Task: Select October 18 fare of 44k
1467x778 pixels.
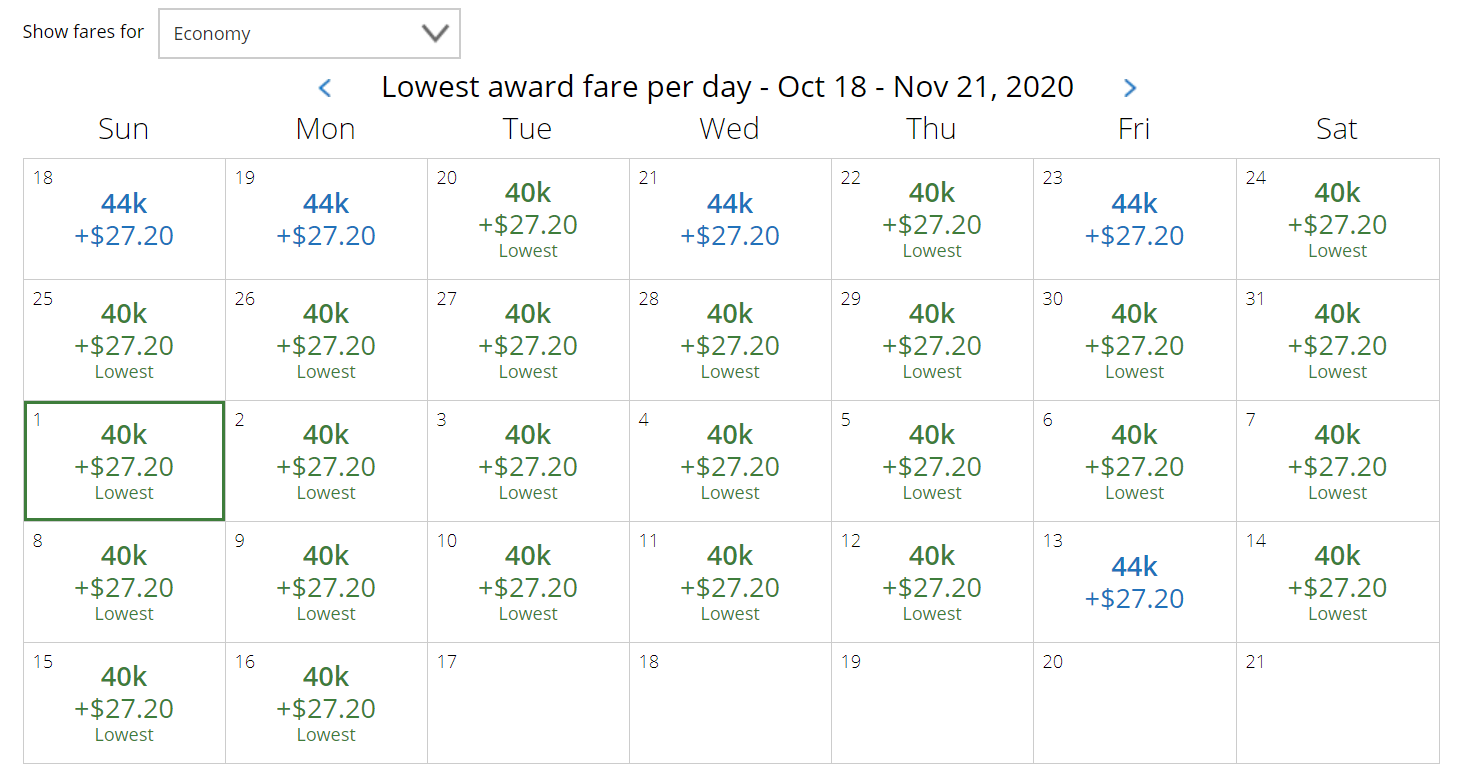Action: (x=124, y=219)
